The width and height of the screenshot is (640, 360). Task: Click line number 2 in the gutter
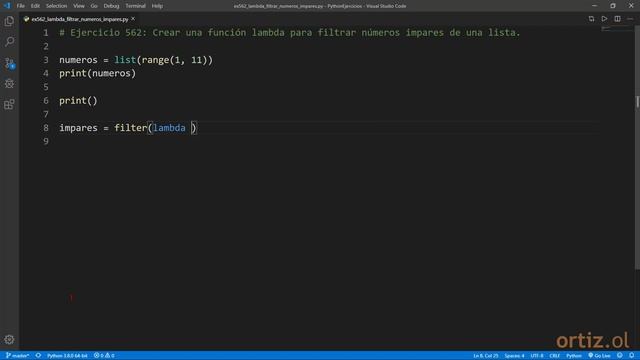coord(46,46)
